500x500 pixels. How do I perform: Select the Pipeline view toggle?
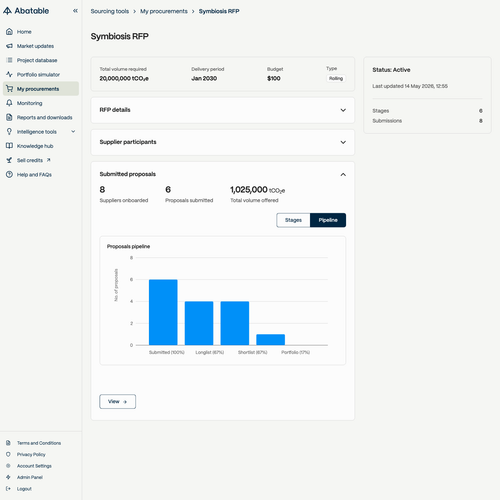pyautogui.click(x=328, y=220)
